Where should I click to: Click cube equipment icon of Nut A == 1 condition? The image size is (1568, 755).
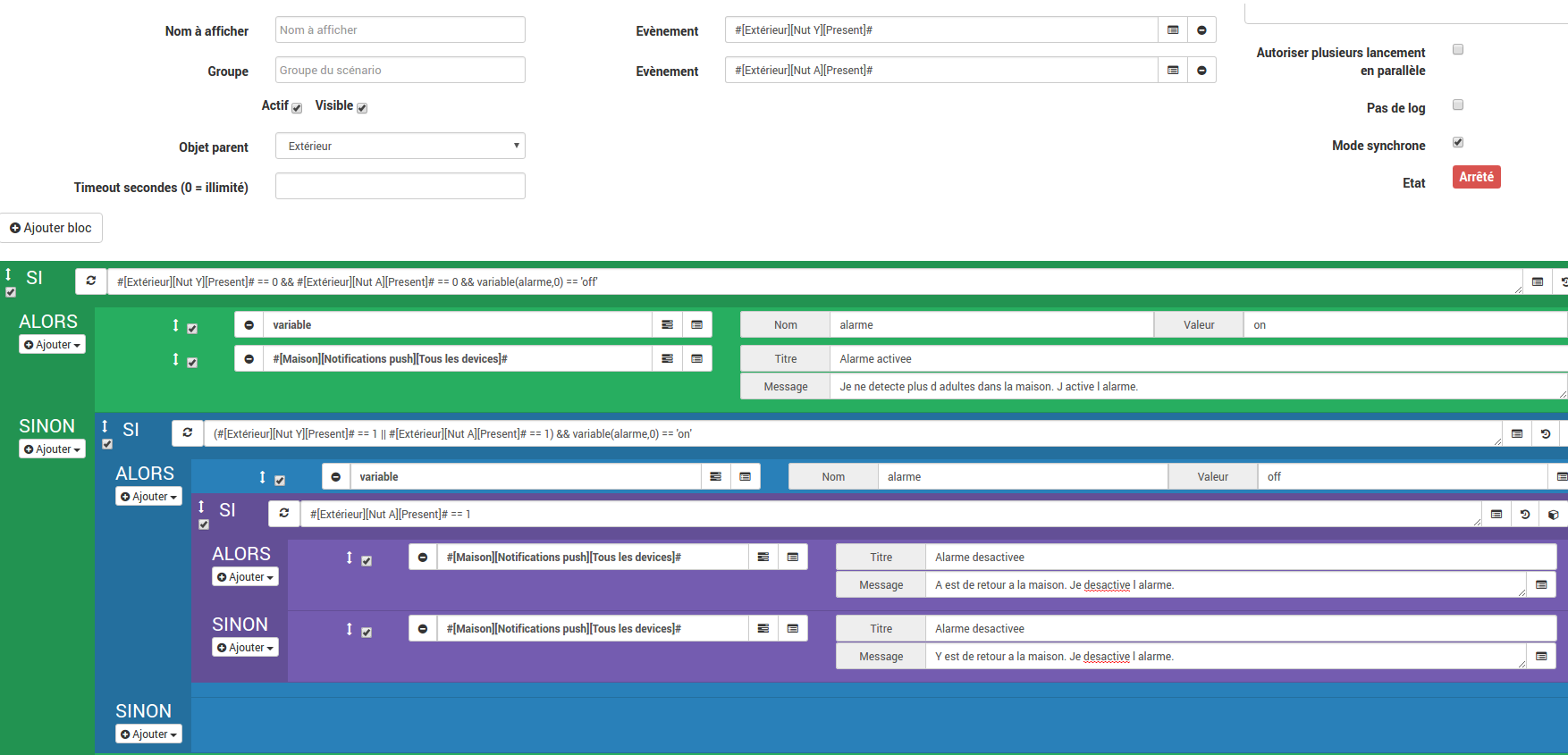[x=1554, y=514]
